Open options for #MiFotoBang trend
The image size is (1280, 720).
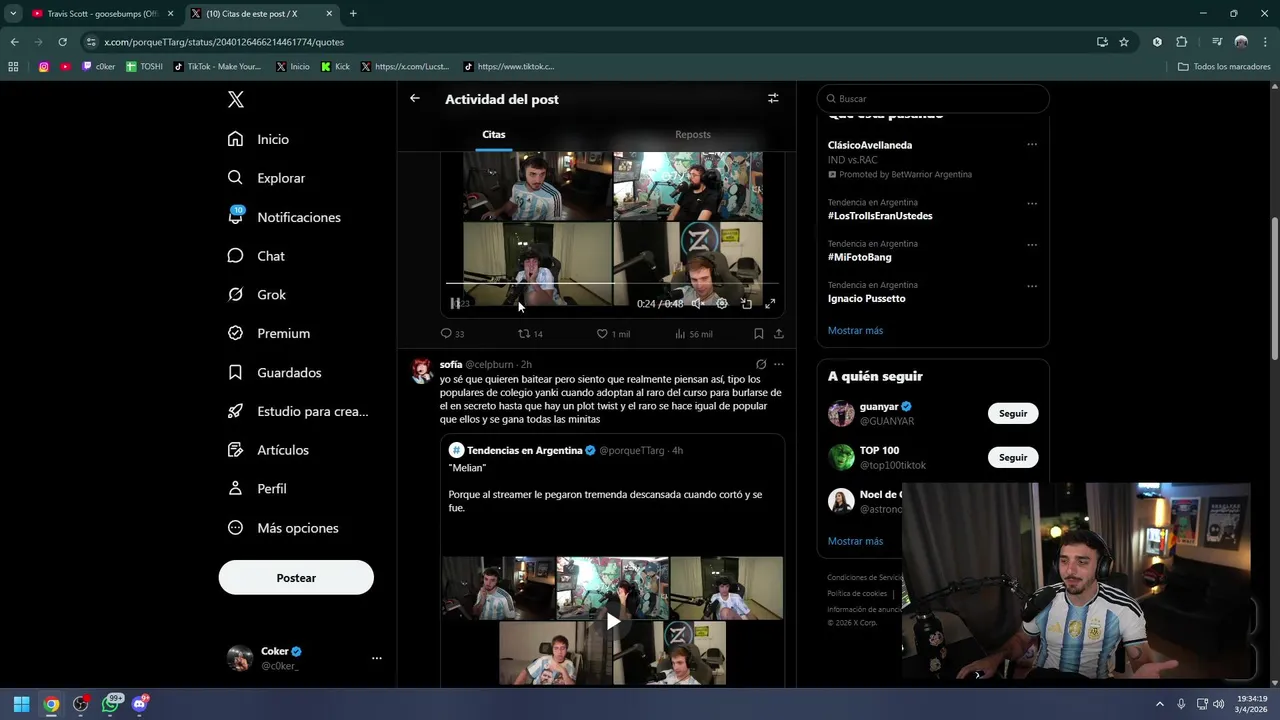click(x=1032, y=244)
